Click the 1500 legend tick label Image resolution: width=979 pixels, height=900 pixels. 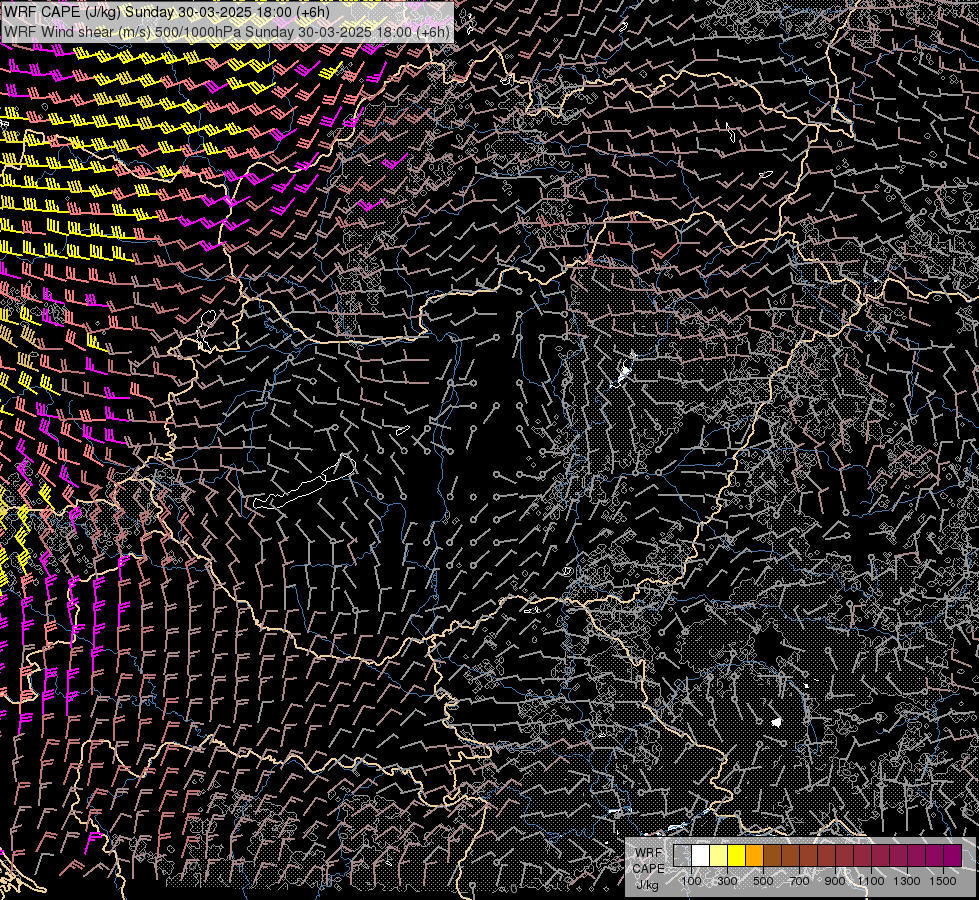943,881
